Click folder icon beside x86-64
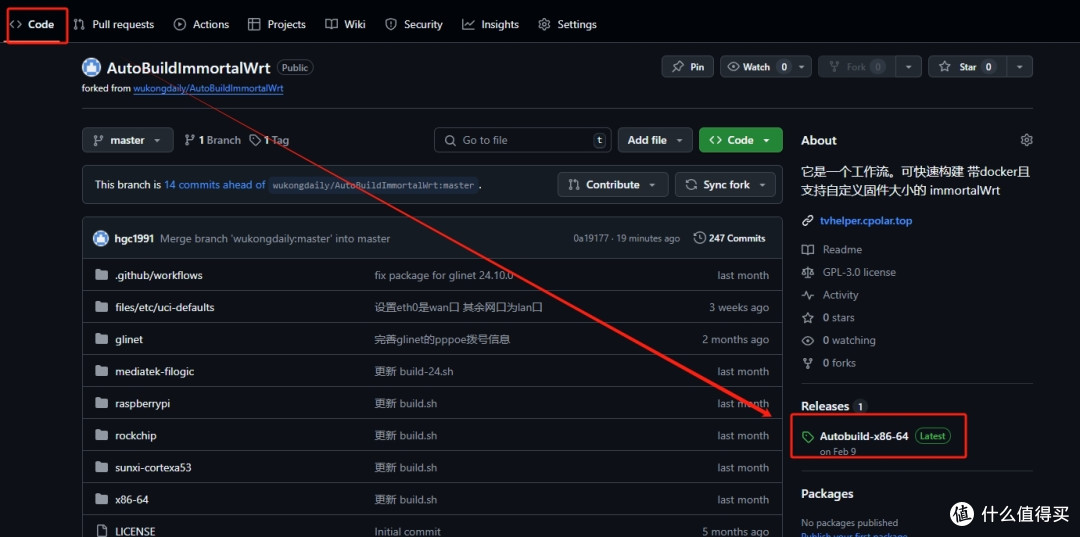Image resolution: width=1080 pixels, height=537 pixels. tap(102, 499)
